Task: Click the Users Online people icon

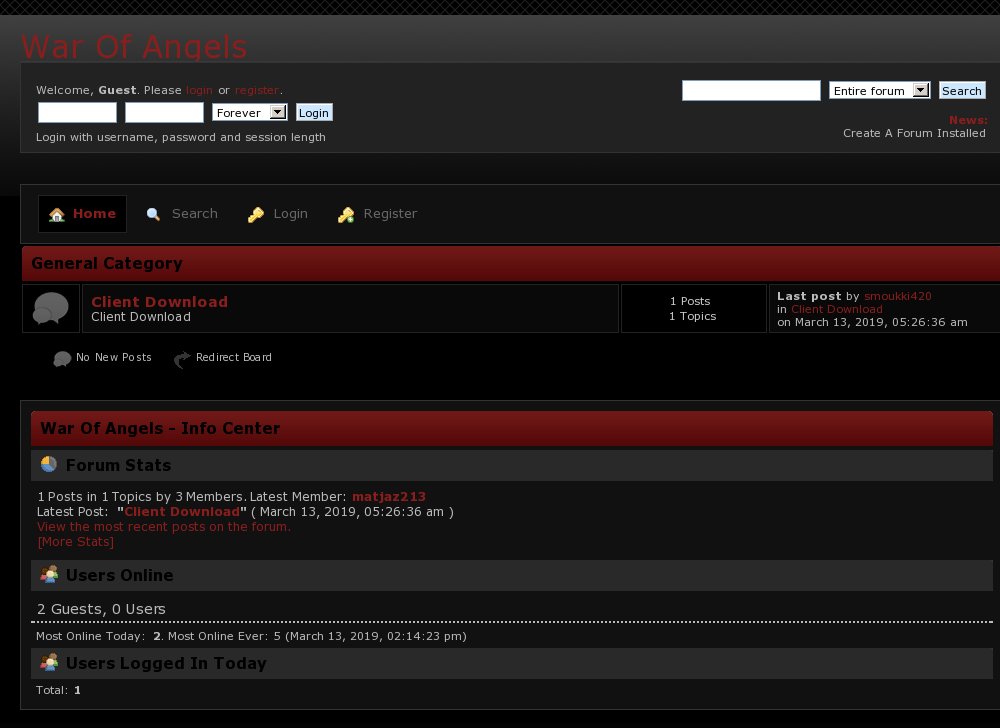Action: pyautogui.click(x=49, y=575)
